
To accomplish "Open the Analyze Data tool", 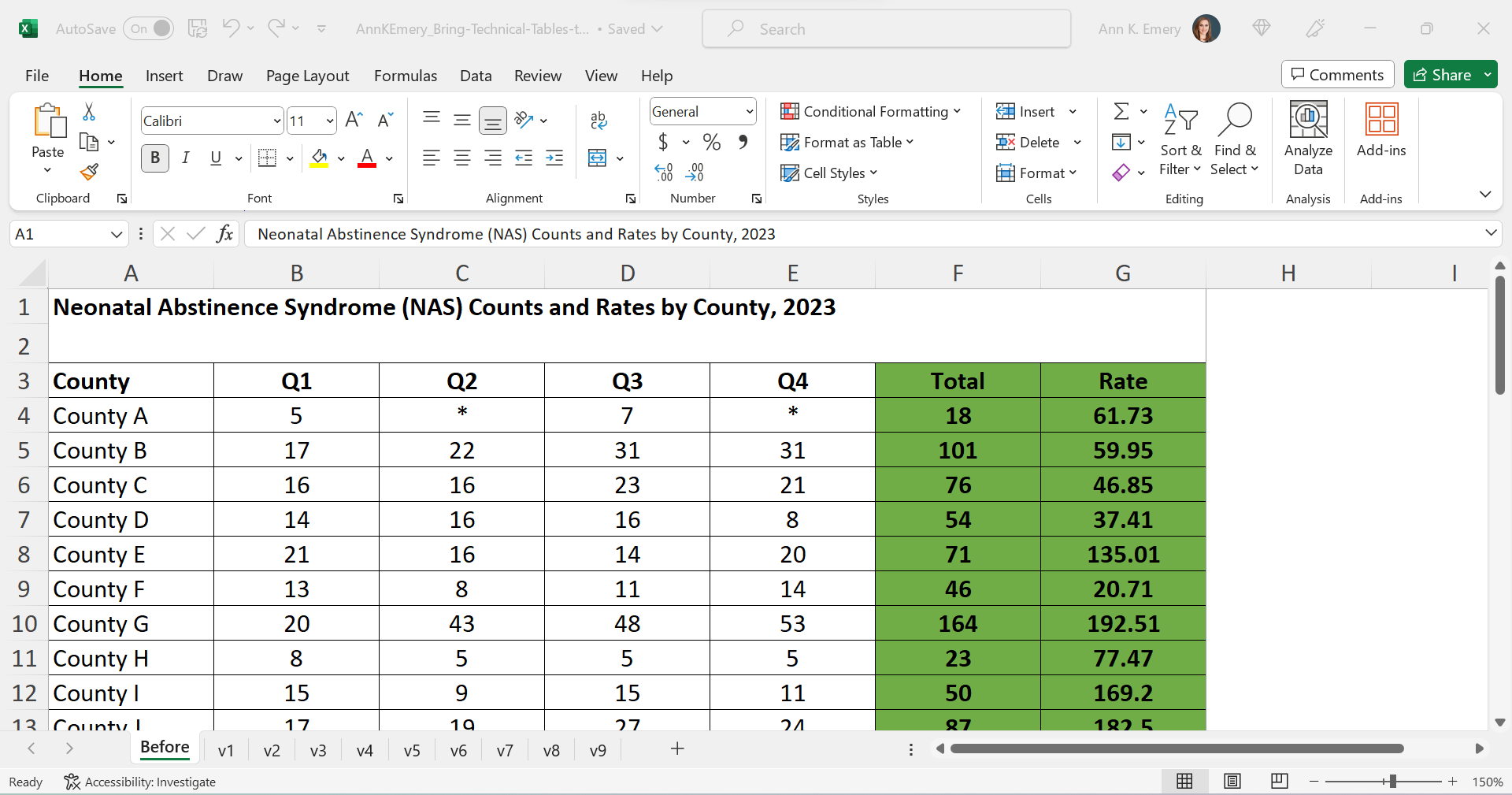I will pos(1308,139).
